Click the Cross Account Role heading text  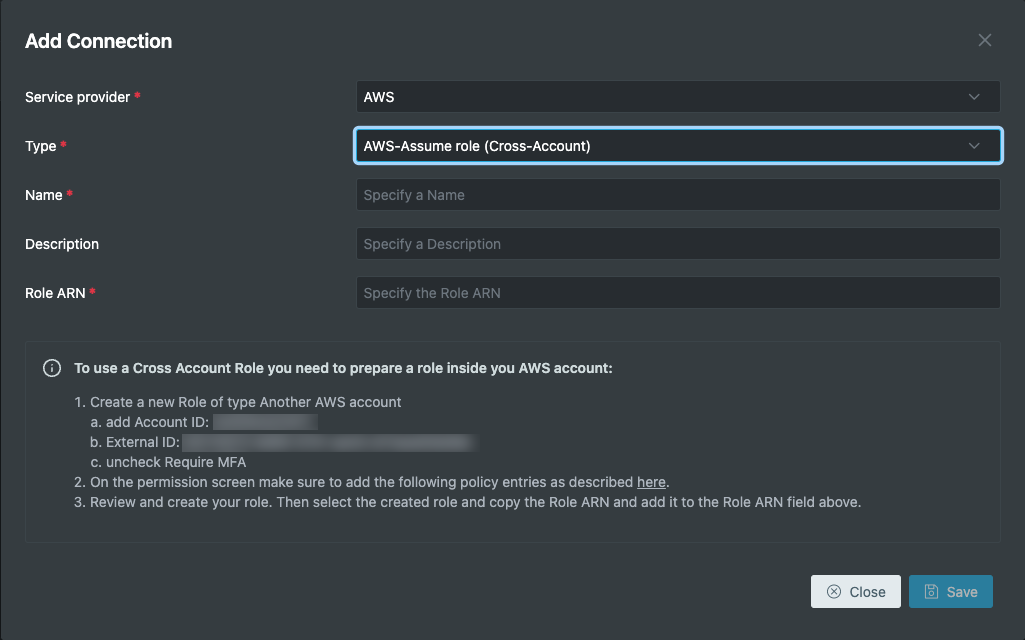point(343,368)
